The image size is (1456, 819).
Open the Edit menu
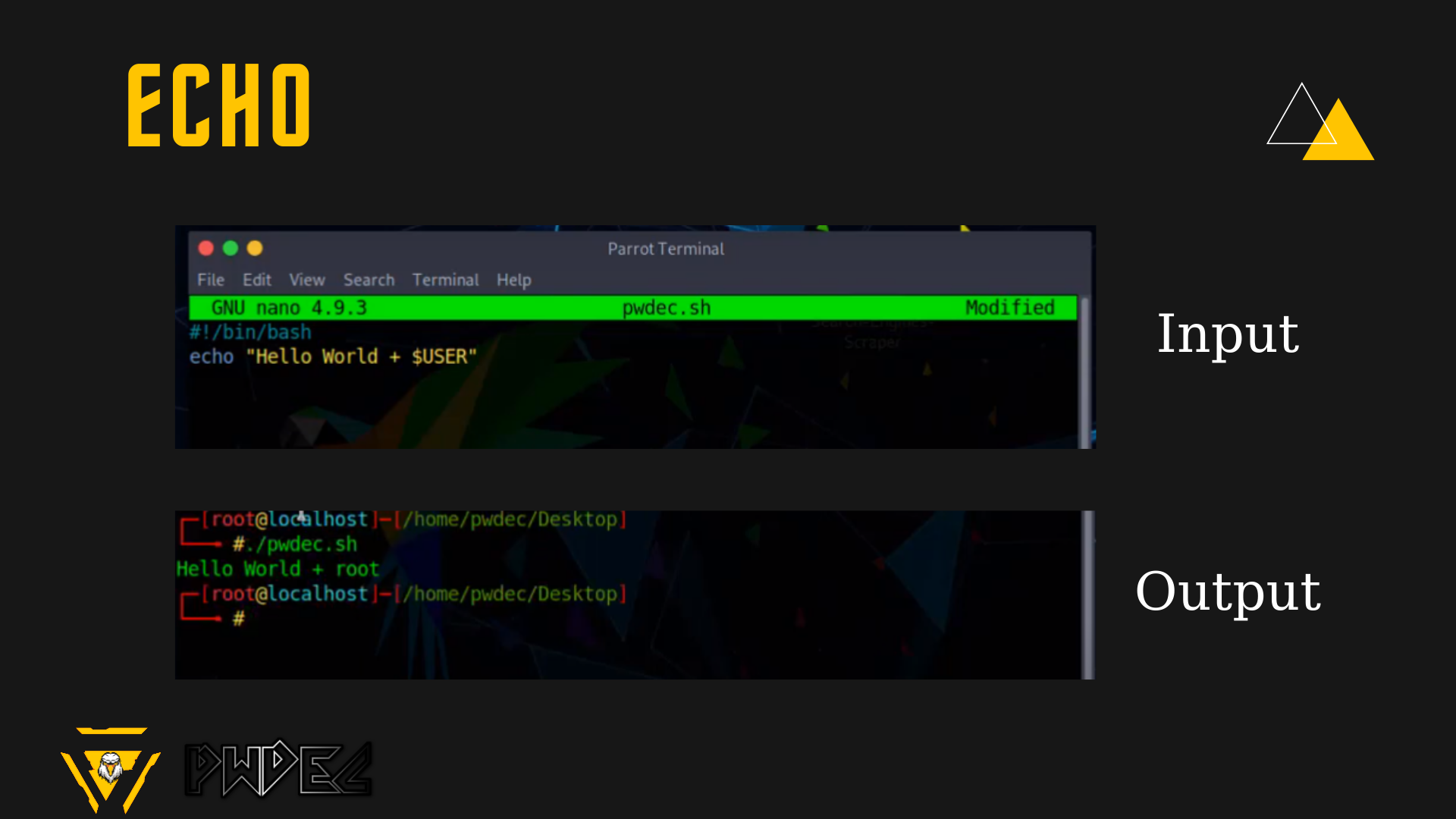[256, 280]
